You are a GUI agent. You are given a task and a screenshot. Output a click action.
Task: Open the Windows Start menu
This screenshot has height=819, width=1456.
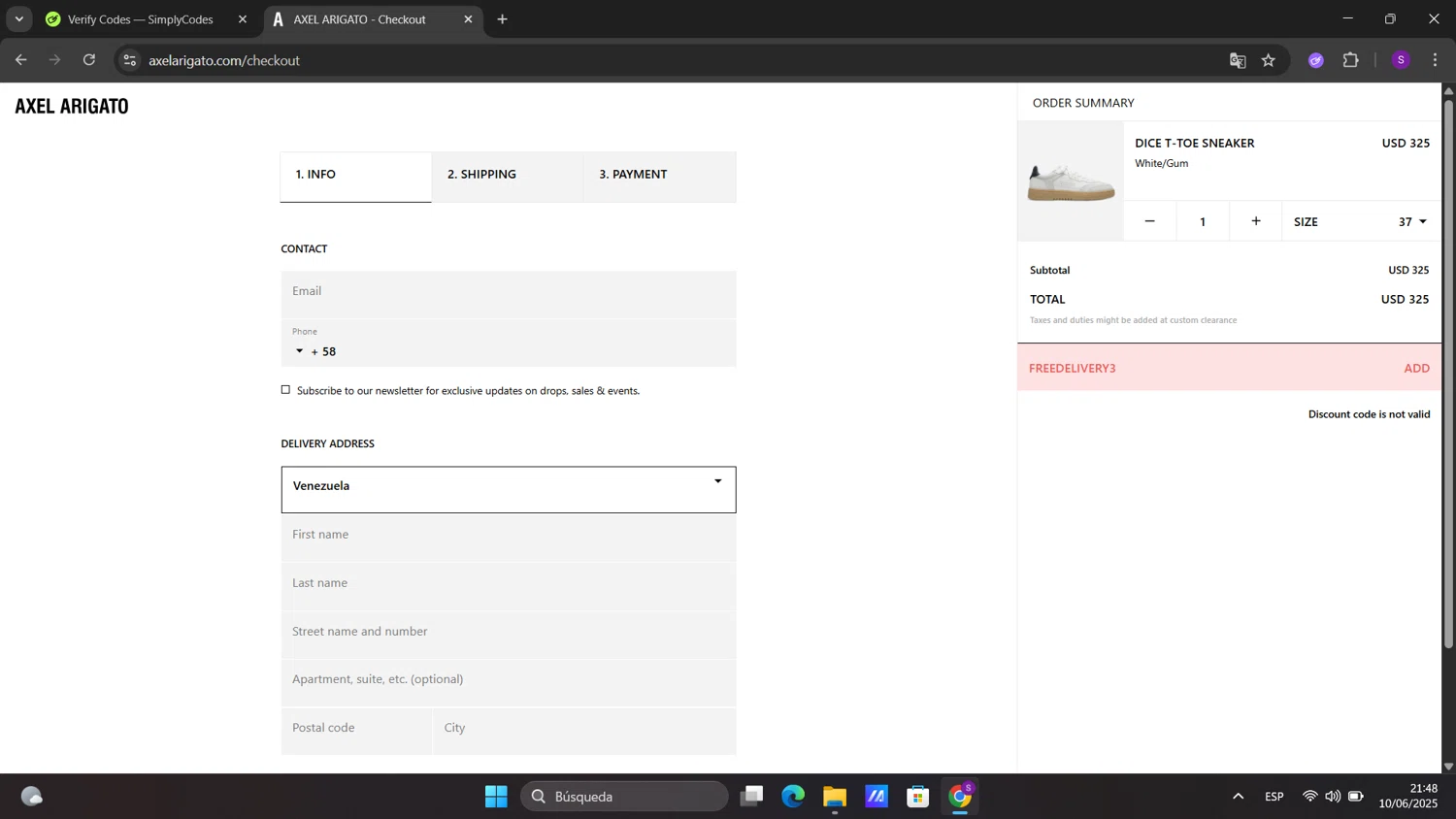coord(496,797)
